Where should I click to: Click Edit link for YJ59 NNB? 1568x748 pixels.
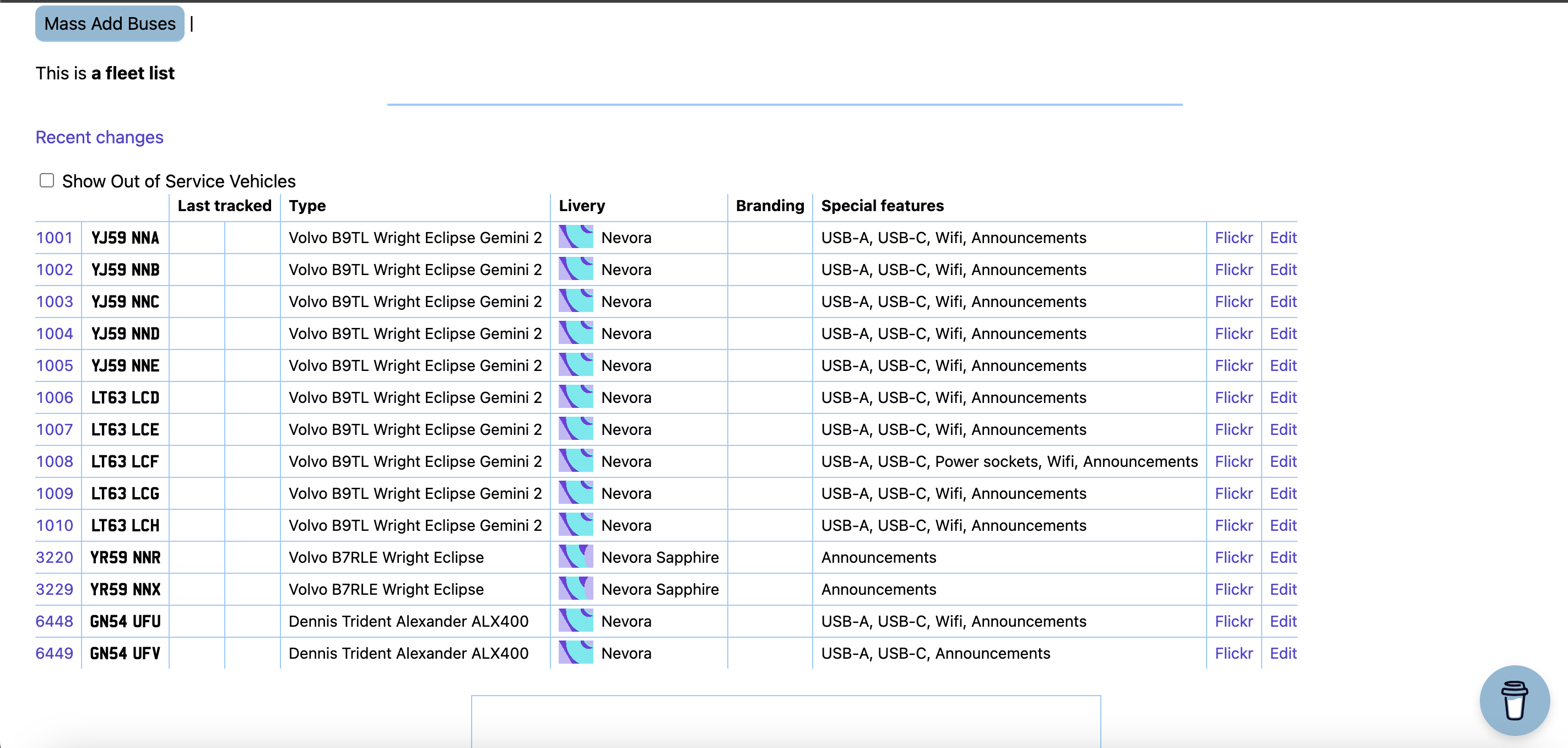(x=1283, y=269)
